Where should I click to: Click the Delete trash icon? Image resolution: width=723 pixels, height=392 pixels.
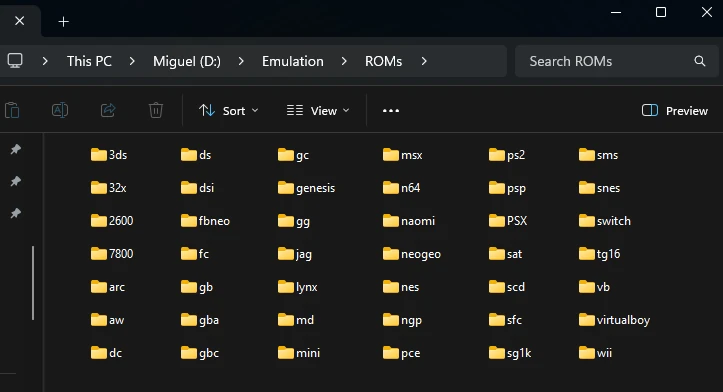[156, 110]
